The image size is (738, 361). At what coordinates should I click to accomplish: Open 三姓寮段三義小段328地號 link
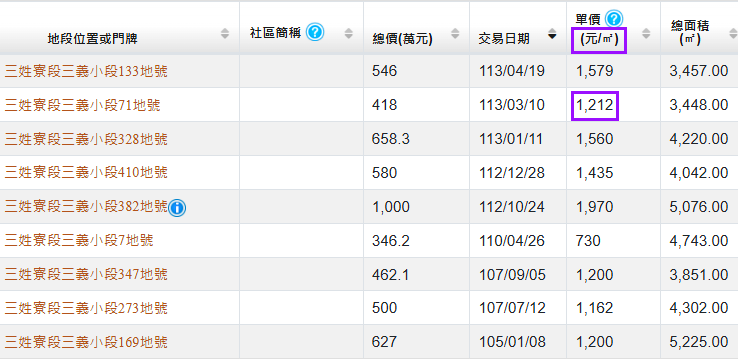tap(86, 139)
